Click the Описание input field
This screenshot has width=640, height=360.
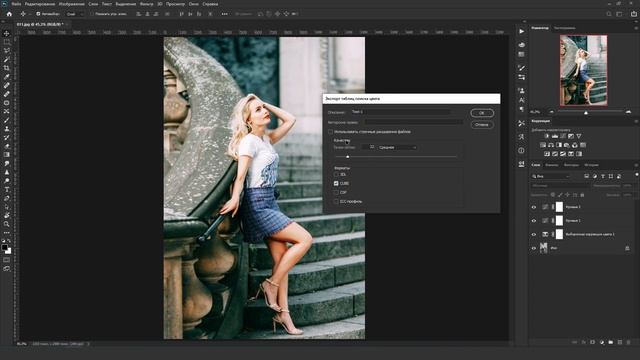[401, 112]
